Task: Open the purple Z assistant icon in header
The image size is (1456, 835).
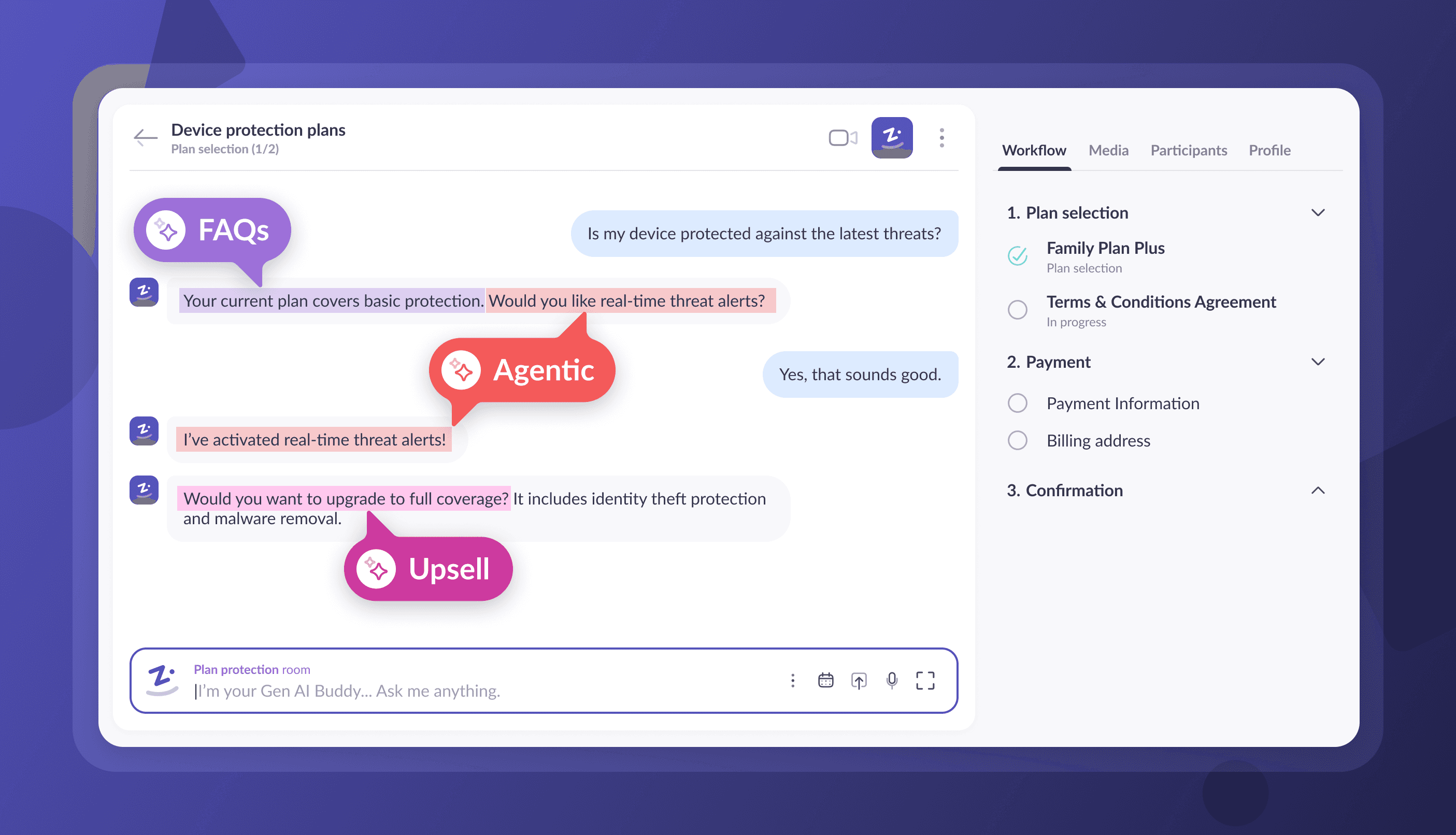Action: click(x=892, y=138)
